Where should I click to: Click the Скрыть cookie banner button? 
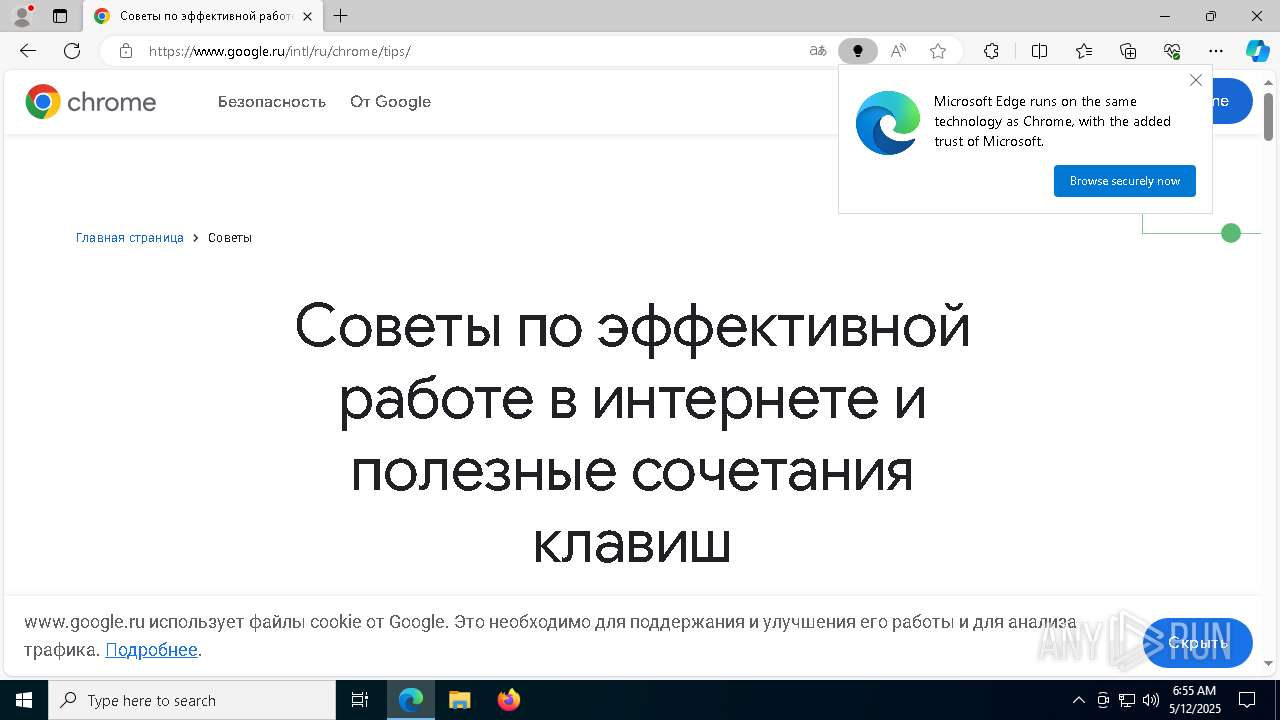pyautogui.click(x=1198, y=643)
